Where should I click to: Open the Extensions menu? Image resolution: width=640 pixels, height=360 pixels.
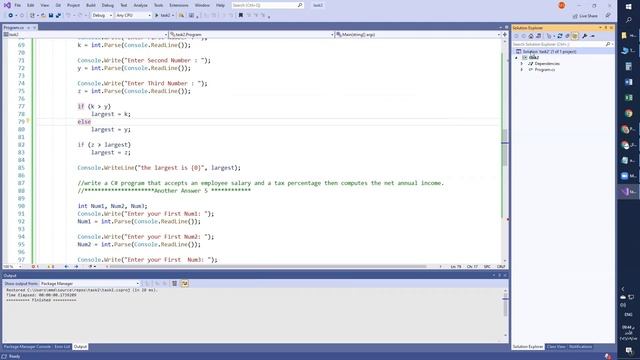[179, 5]
